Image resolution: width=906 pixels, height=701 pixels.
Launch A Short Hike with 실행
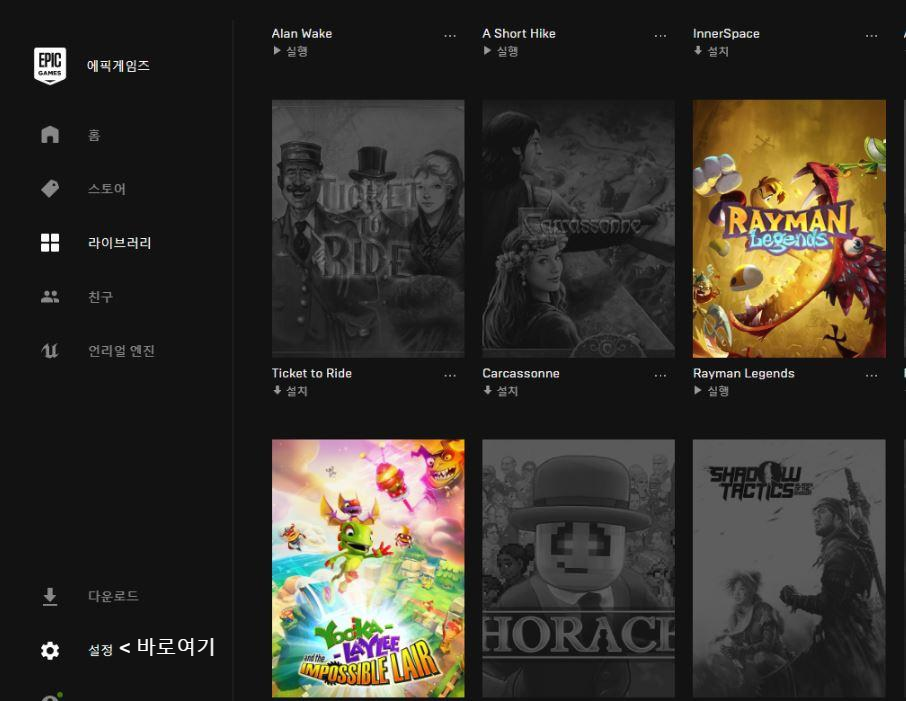(x=500, y=51)
